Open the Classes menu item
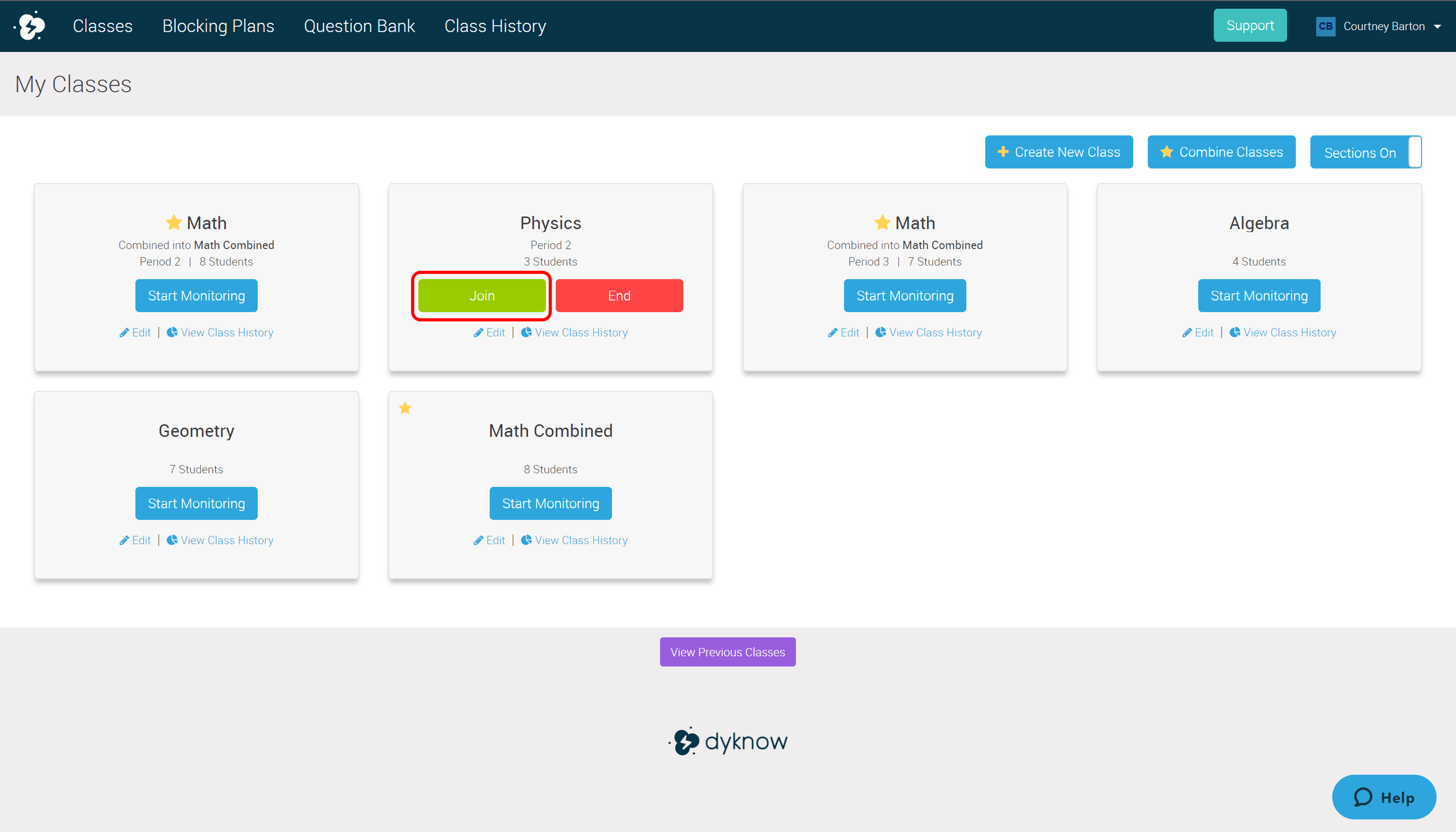Screen dimensions: 1456x832 pos(102,26)
